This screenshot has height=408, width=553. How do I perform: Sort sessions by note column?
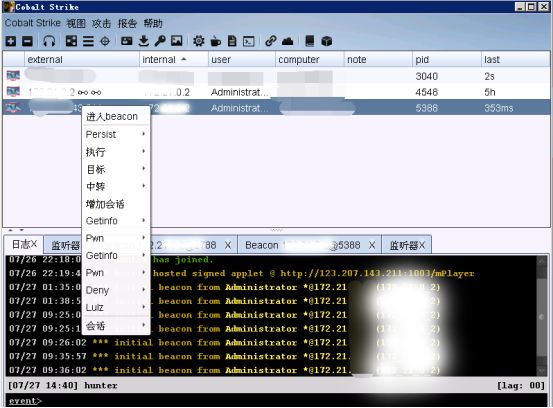pos(378,59)
